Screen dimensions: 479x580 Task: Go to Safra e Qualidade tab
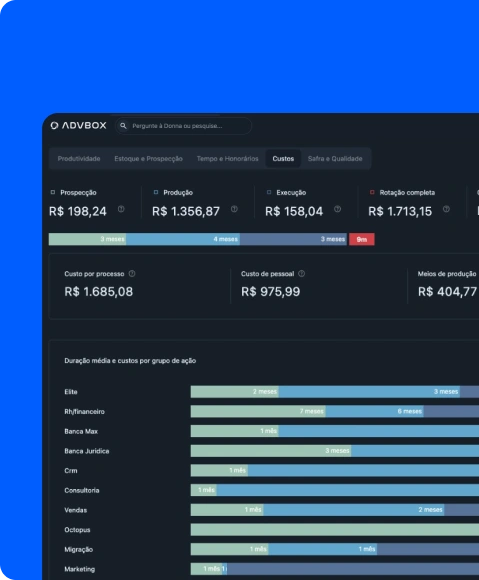click(x=335, y=159)
